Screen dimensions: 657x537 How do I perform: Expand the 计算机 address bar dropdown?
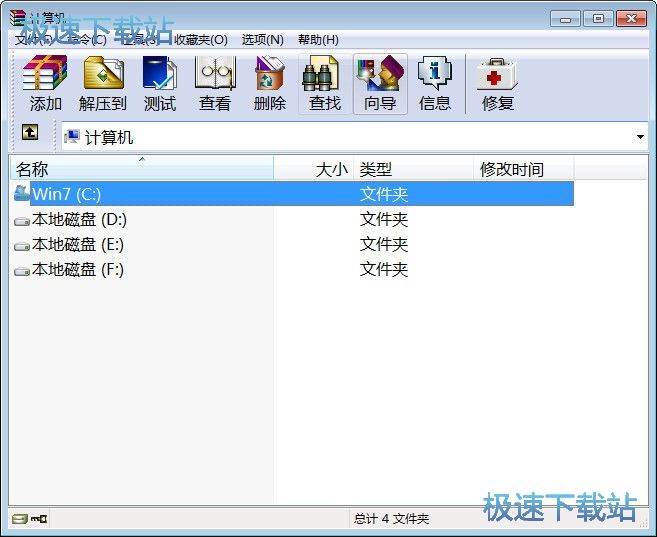tap(640, 137)
